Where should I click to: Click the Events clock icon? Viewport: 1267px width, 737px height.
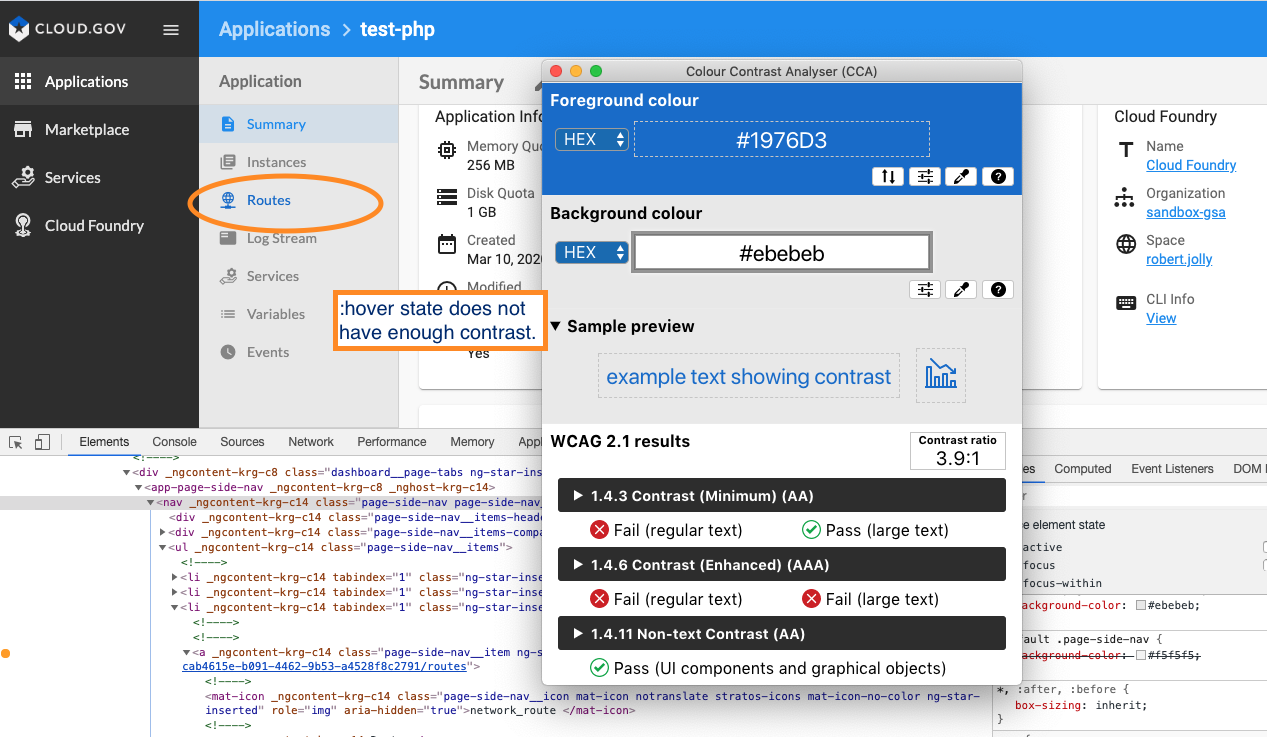(x=228, y=352)
